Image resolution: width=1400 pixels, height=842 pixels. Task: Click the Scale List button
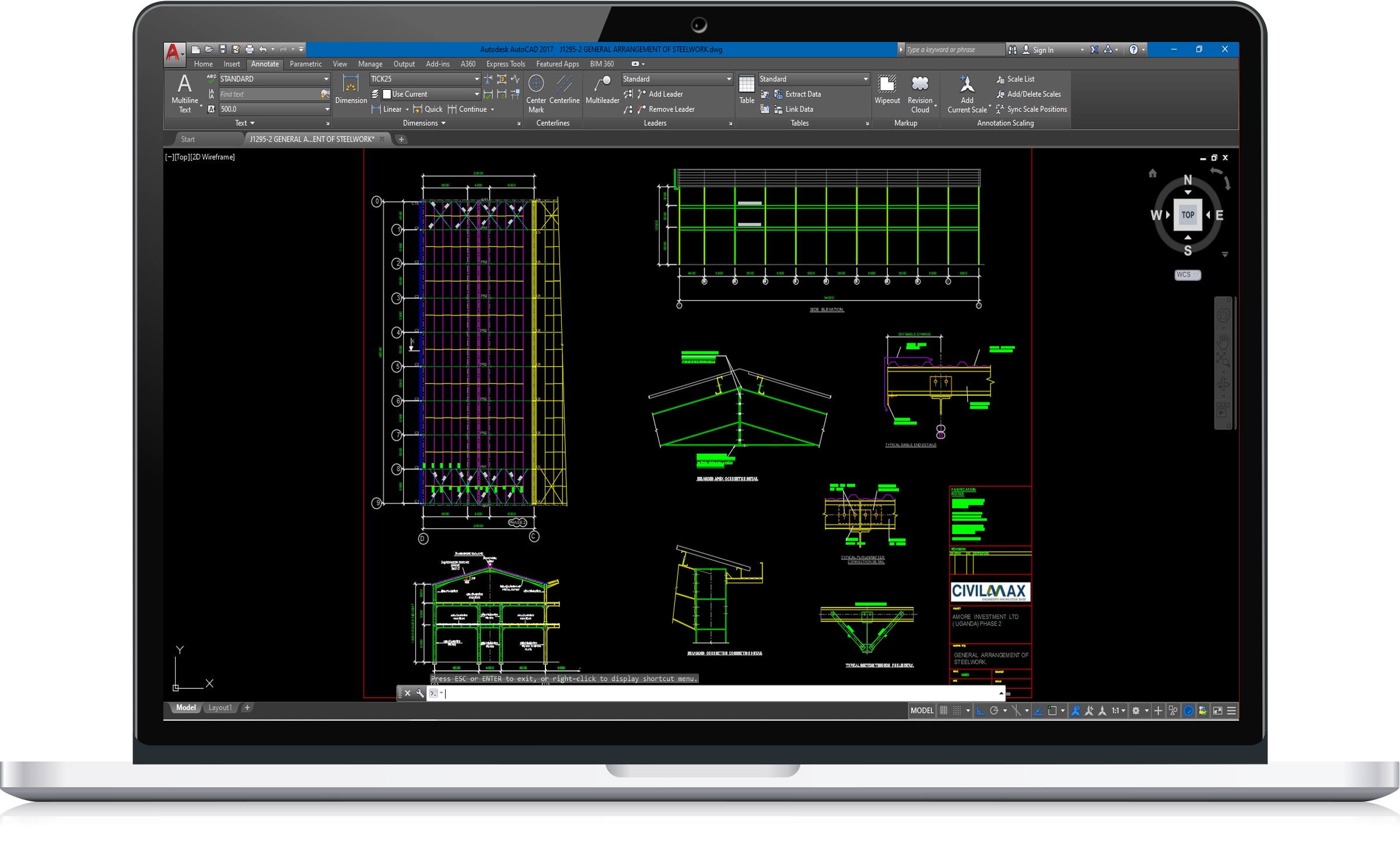1015,79
